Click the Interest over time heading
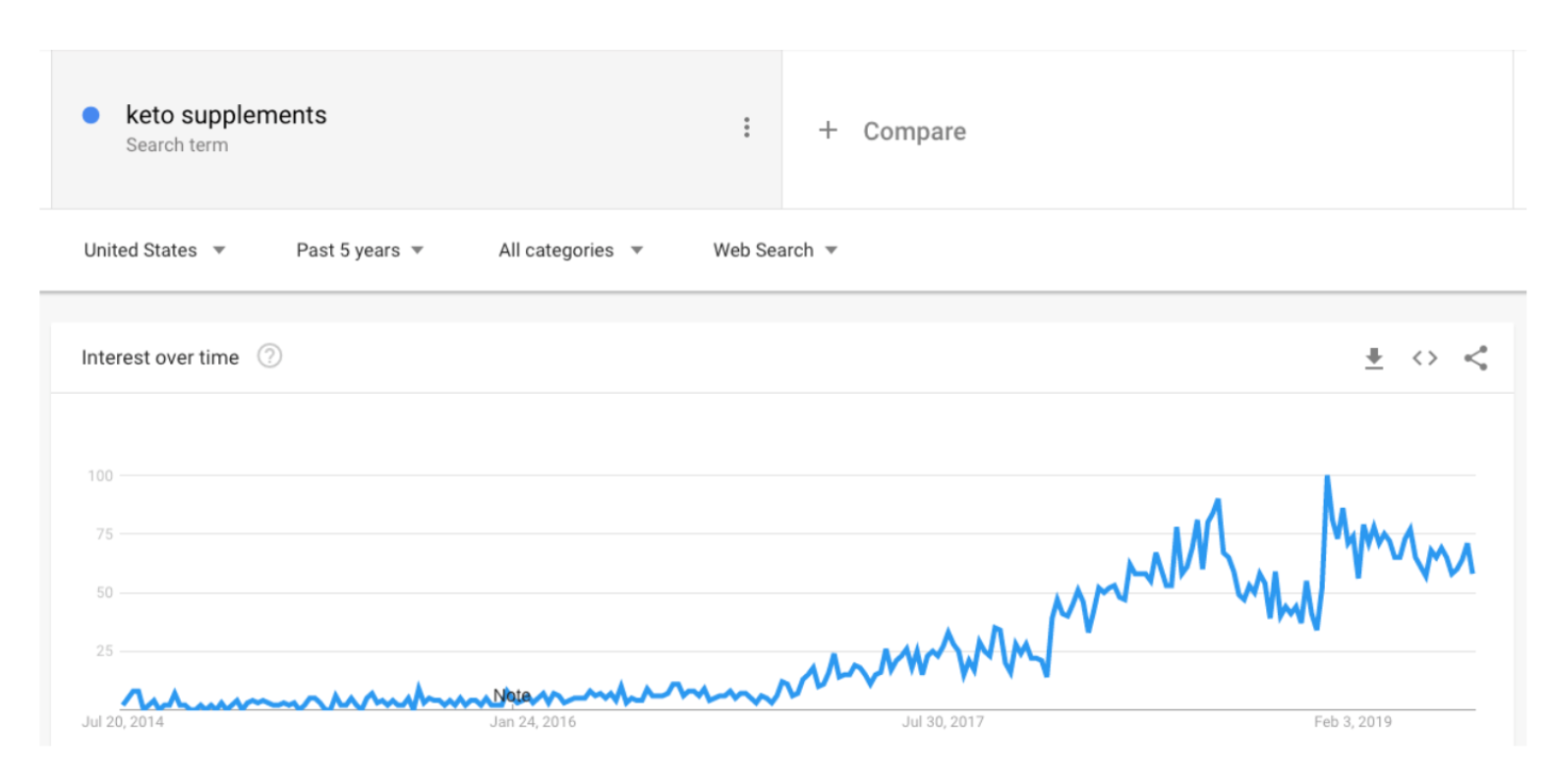This screenshot has height=784, width=1553. 160,358
